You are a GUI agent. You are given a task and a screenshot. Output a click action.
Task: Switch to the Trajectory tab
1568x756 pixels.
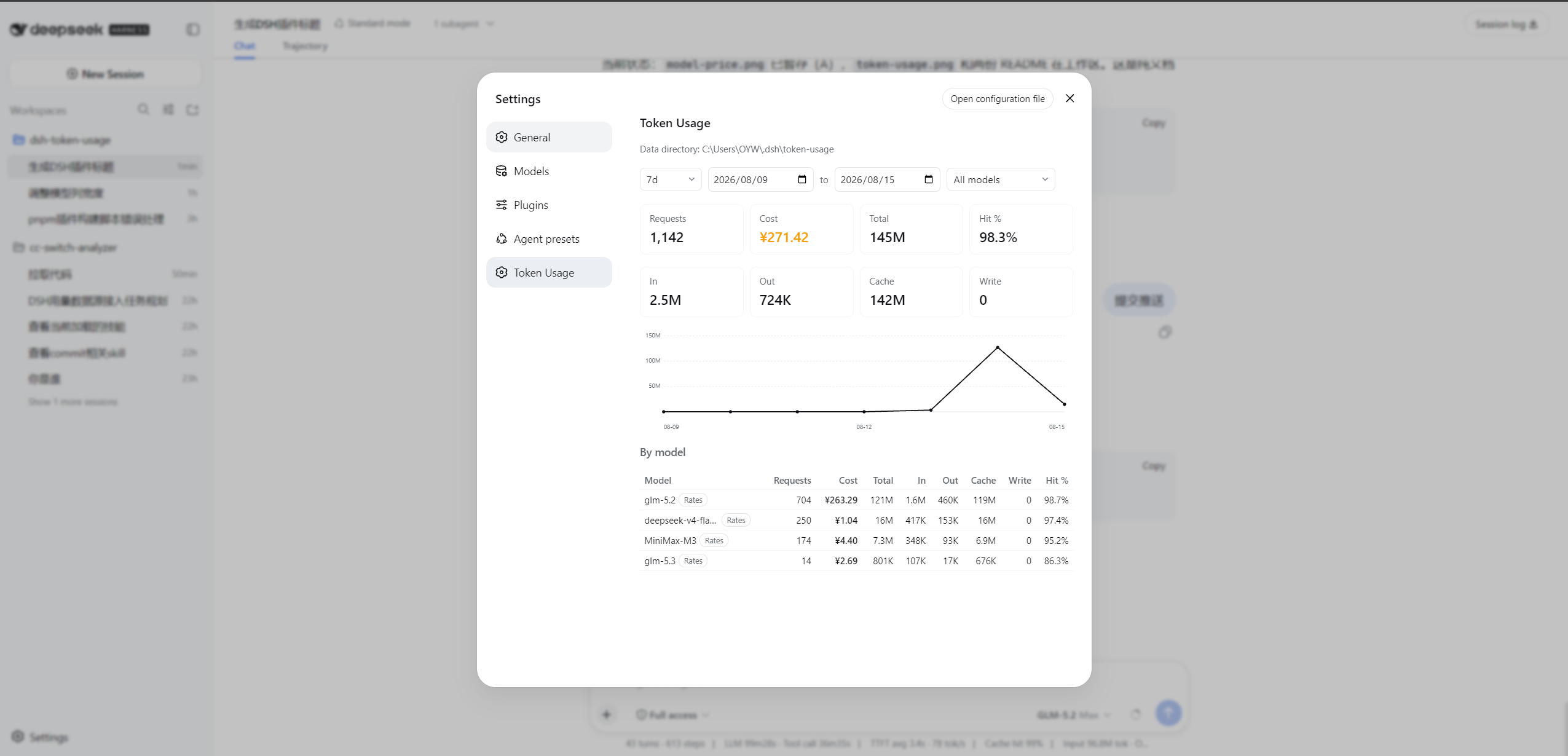tap(305, 46)
